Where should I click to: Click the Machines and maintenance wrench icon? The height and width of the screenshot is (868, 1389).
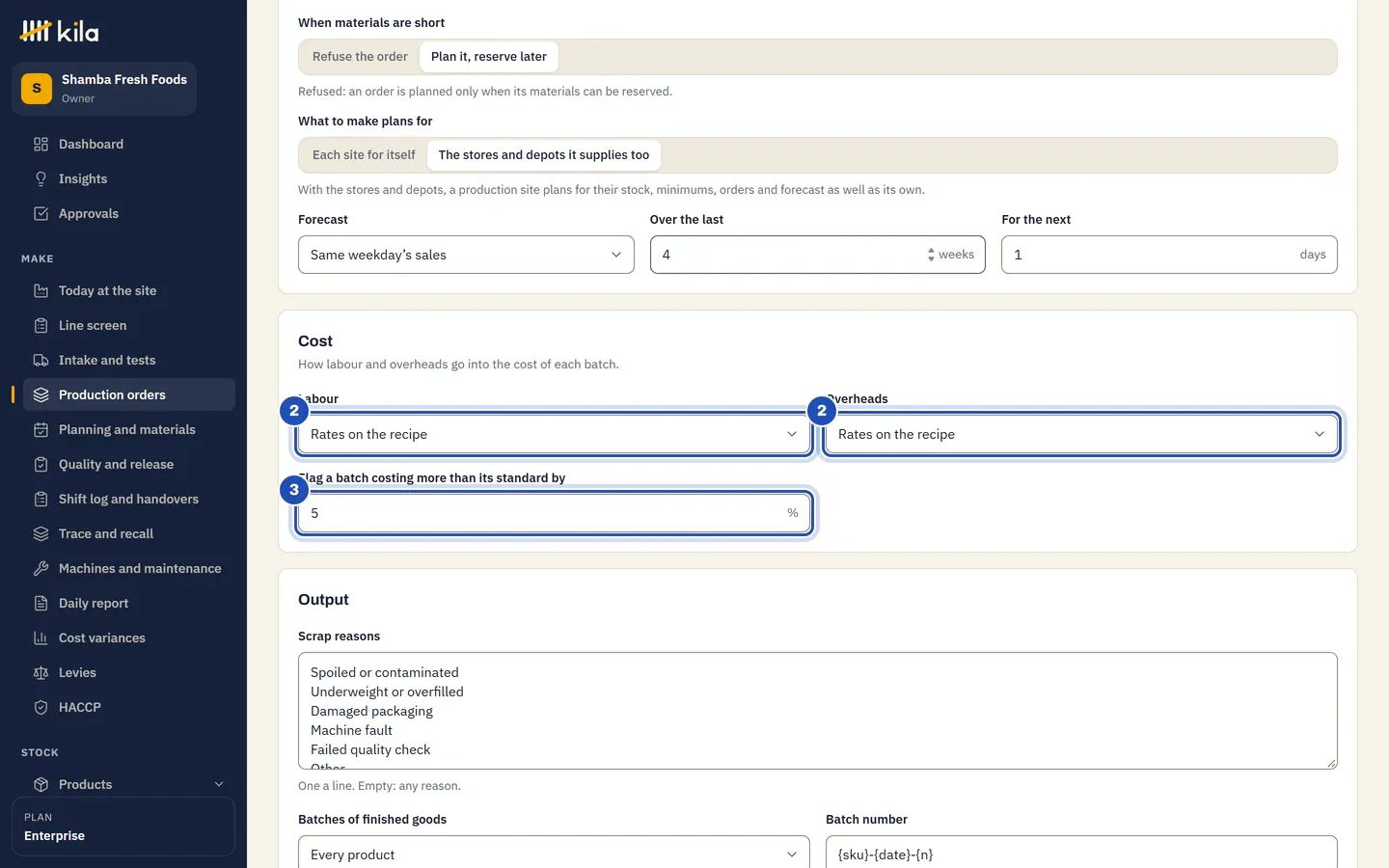41,568
